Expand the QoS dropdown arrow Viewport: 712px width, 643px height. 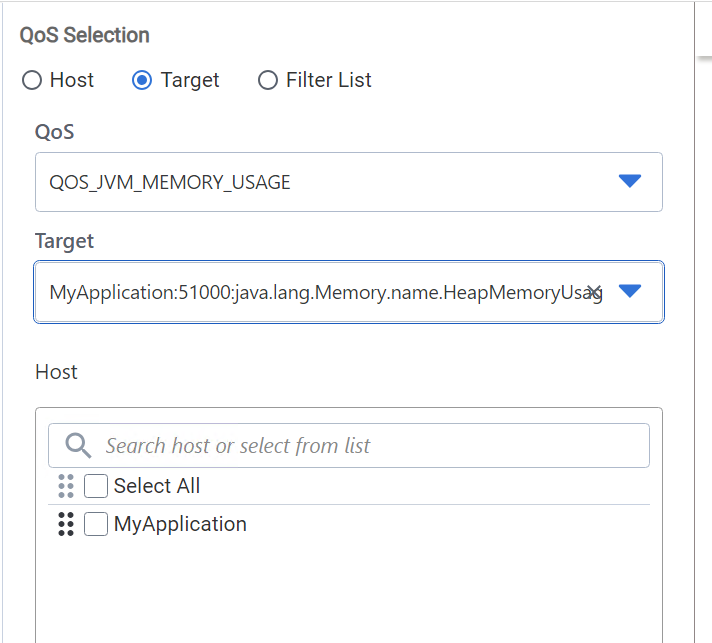629,181
